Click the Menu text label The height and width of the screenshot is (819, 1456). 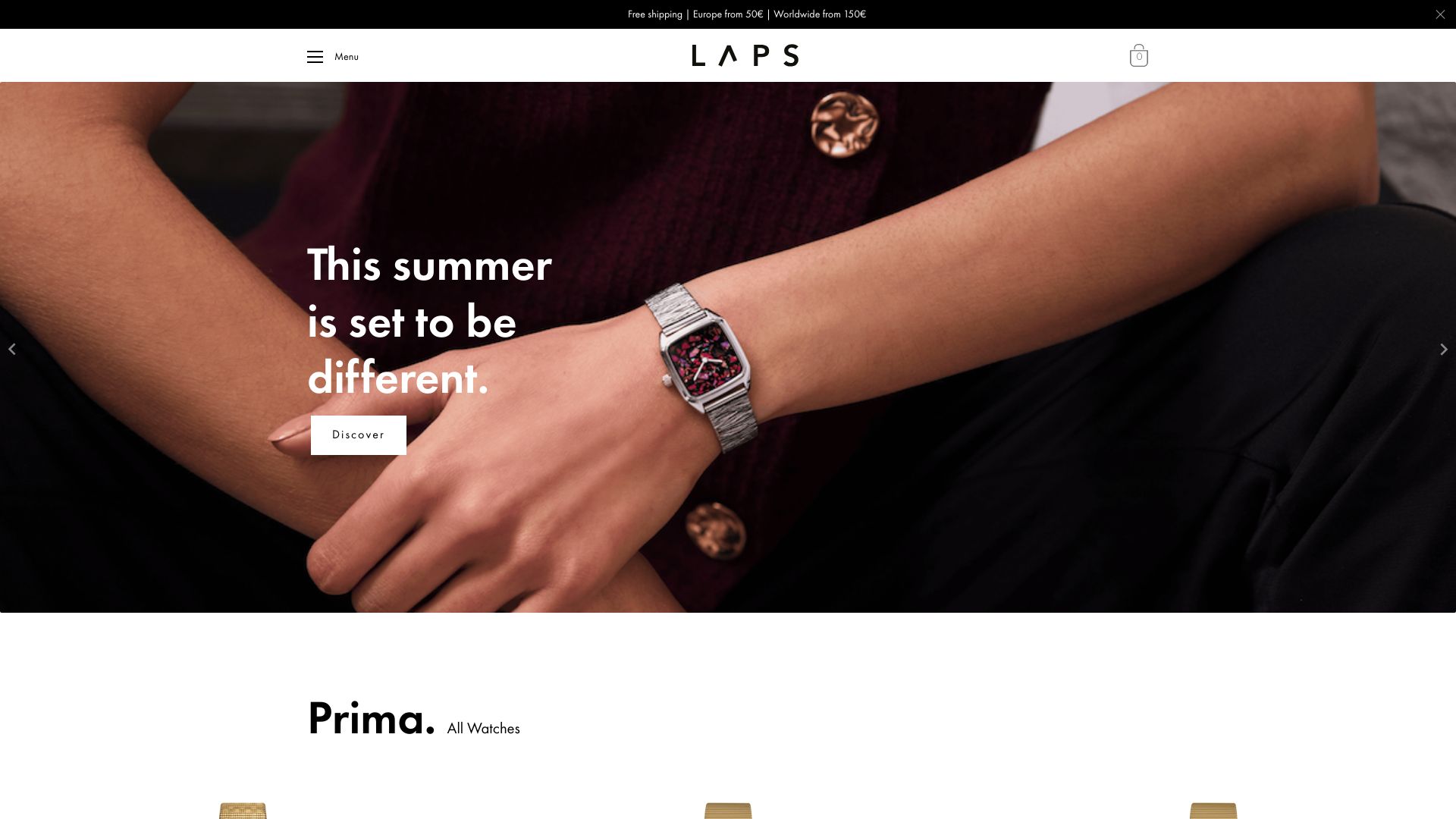tap(347, 57)
